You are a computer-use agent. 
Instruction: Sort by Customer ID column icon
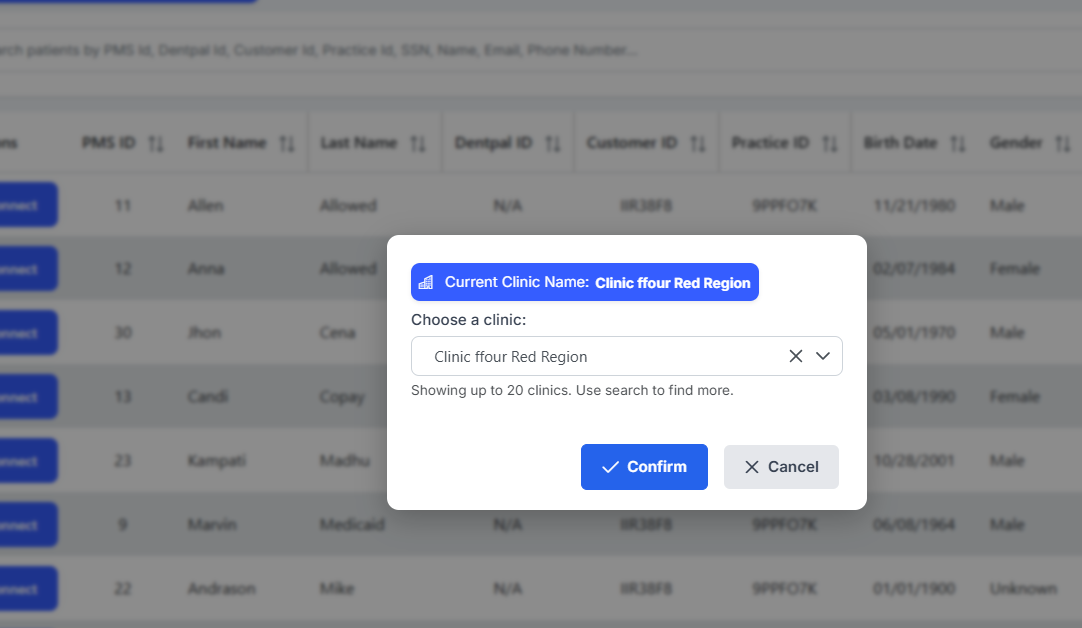click(699, 144)
